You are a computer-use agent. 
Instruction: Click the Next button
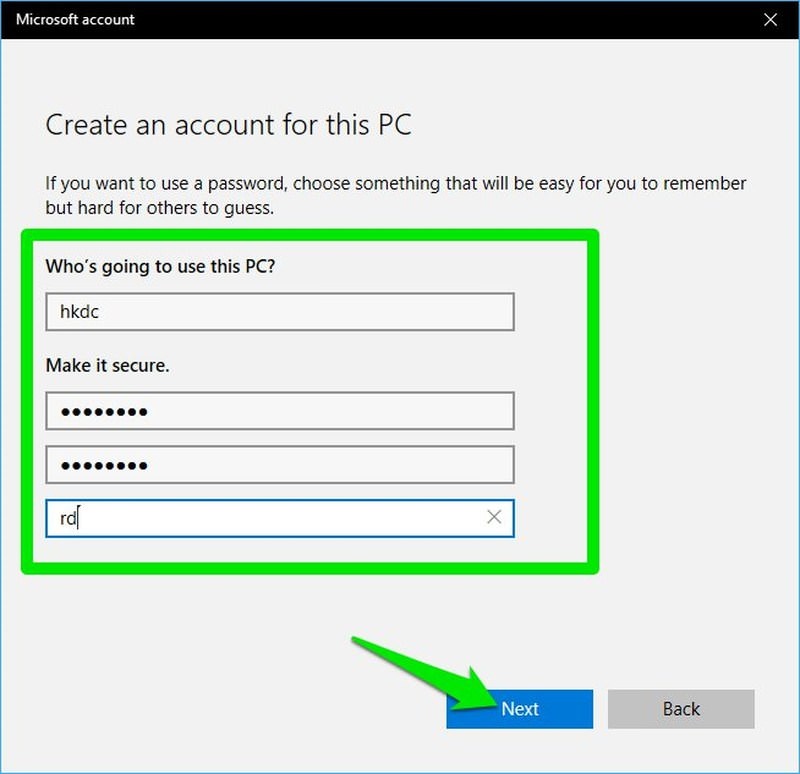point(519,709)
